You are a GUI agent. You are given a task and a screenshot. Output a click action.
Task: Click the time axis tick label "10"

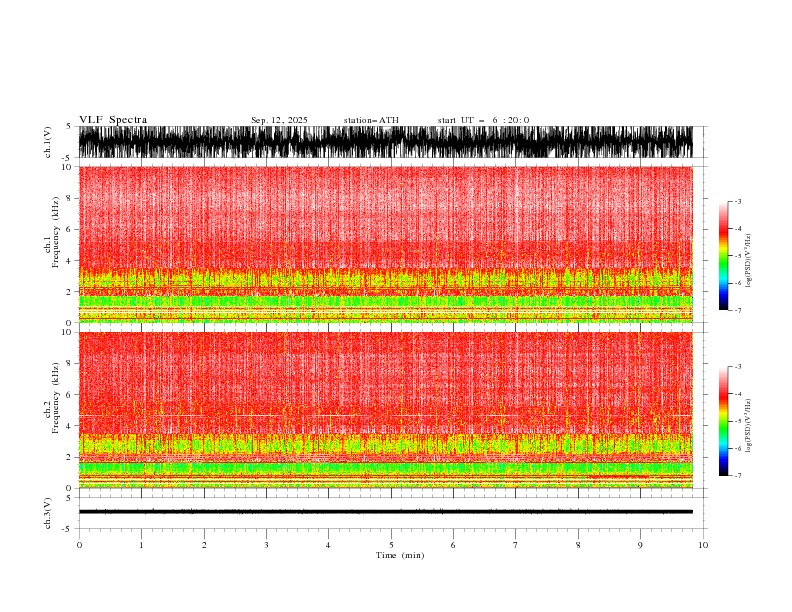coord(703,545)
